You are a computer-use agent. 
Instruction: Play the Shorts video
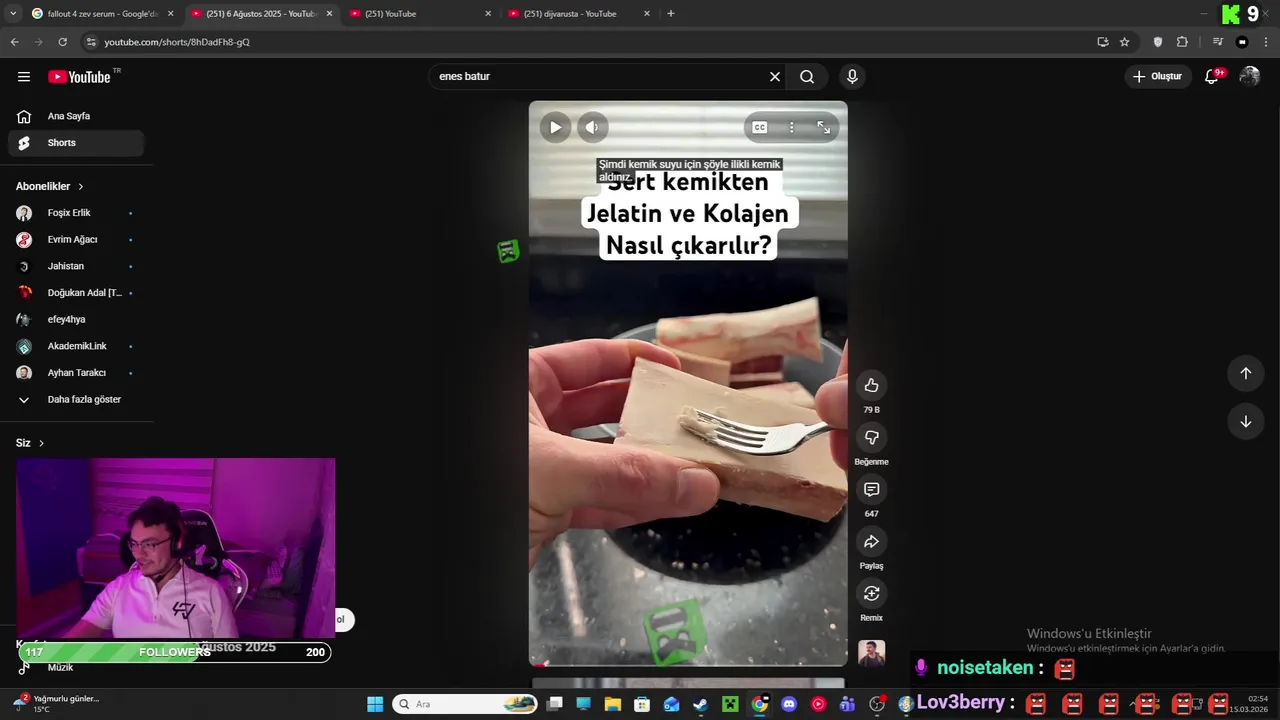pyautogui.click(x=555, y=127)
